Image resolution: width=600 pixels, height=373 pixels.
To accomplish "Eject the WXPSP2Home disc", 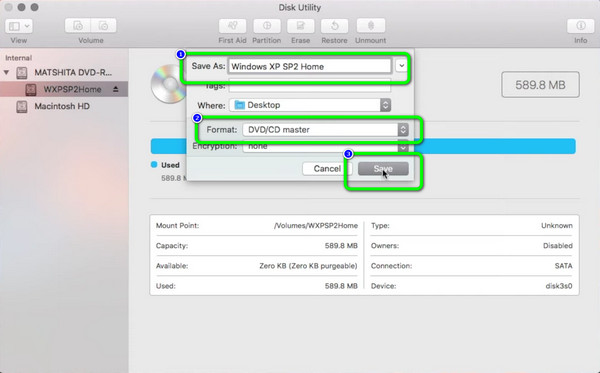I will (x=116, y=89).
